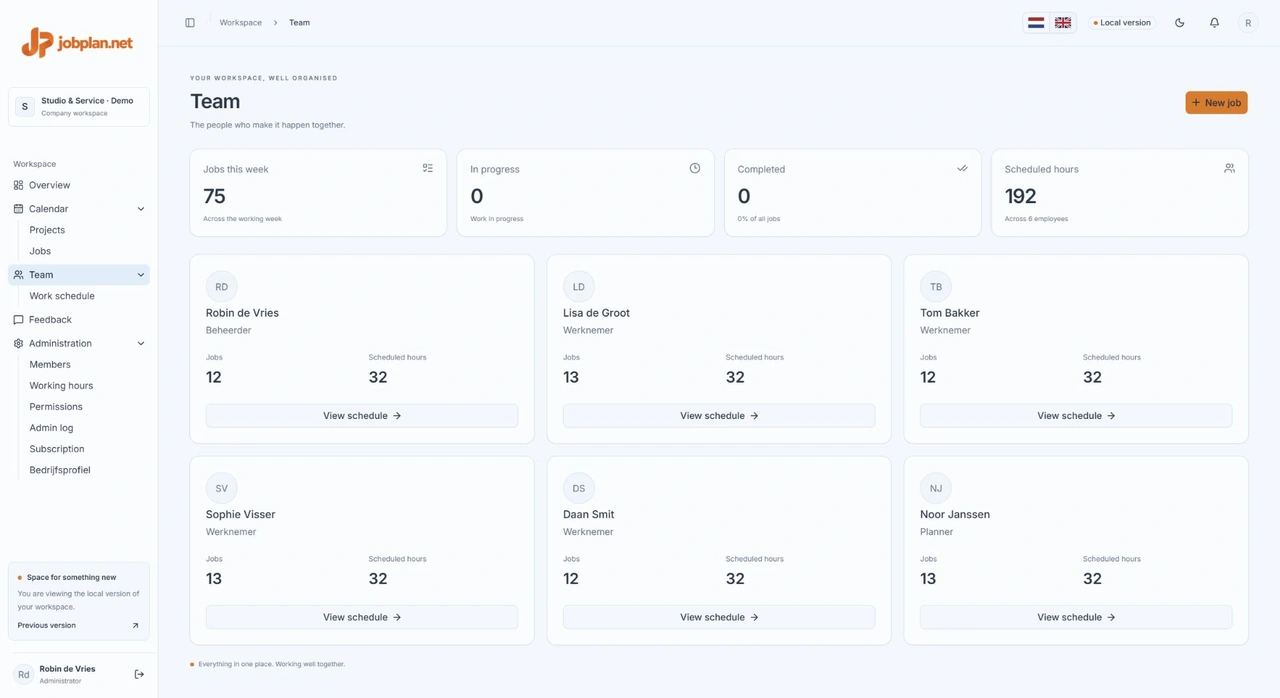View schedule for Daan Smit
The width and height of the screenshot is (1280, 698).
tap(719, 618)
